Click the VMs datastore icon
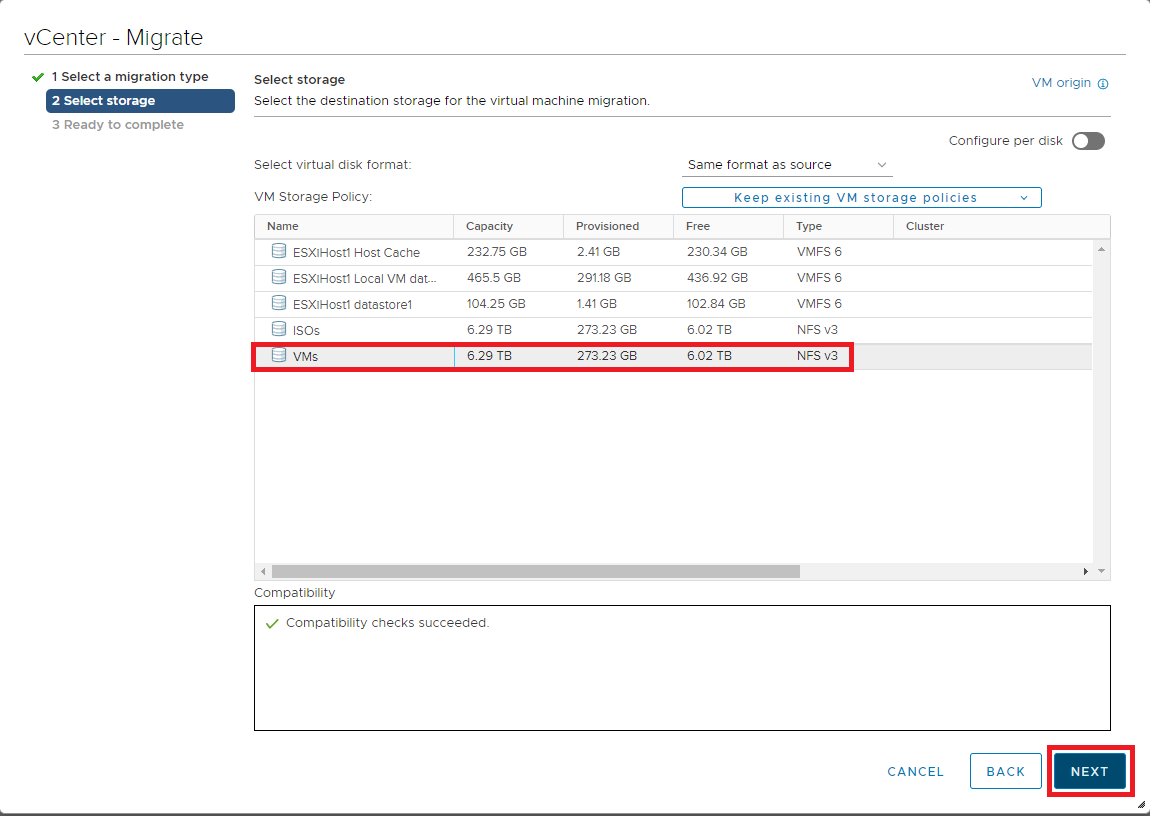1150x816 pixels. pos(279,355)
